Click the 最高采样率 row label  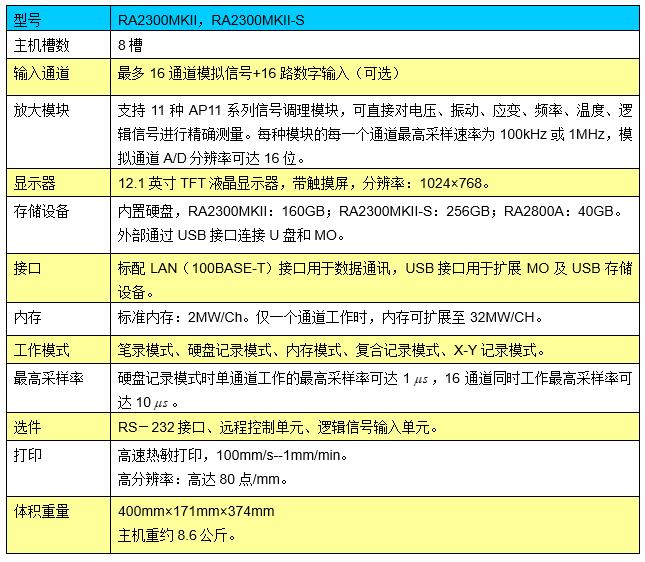58,377
